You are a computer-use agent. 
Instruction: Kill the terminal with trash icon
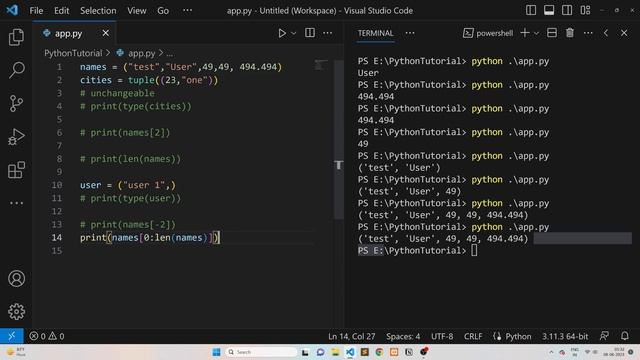click(570, 33)
